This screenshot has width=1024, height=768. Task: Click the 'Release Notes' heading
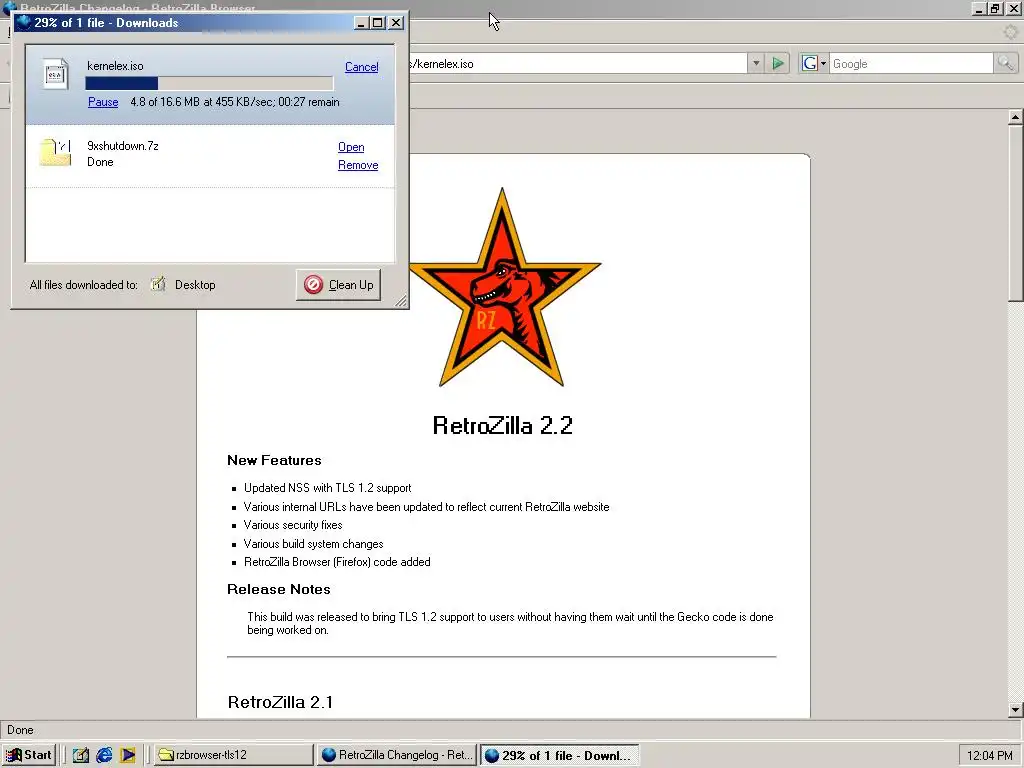(279, 589)
